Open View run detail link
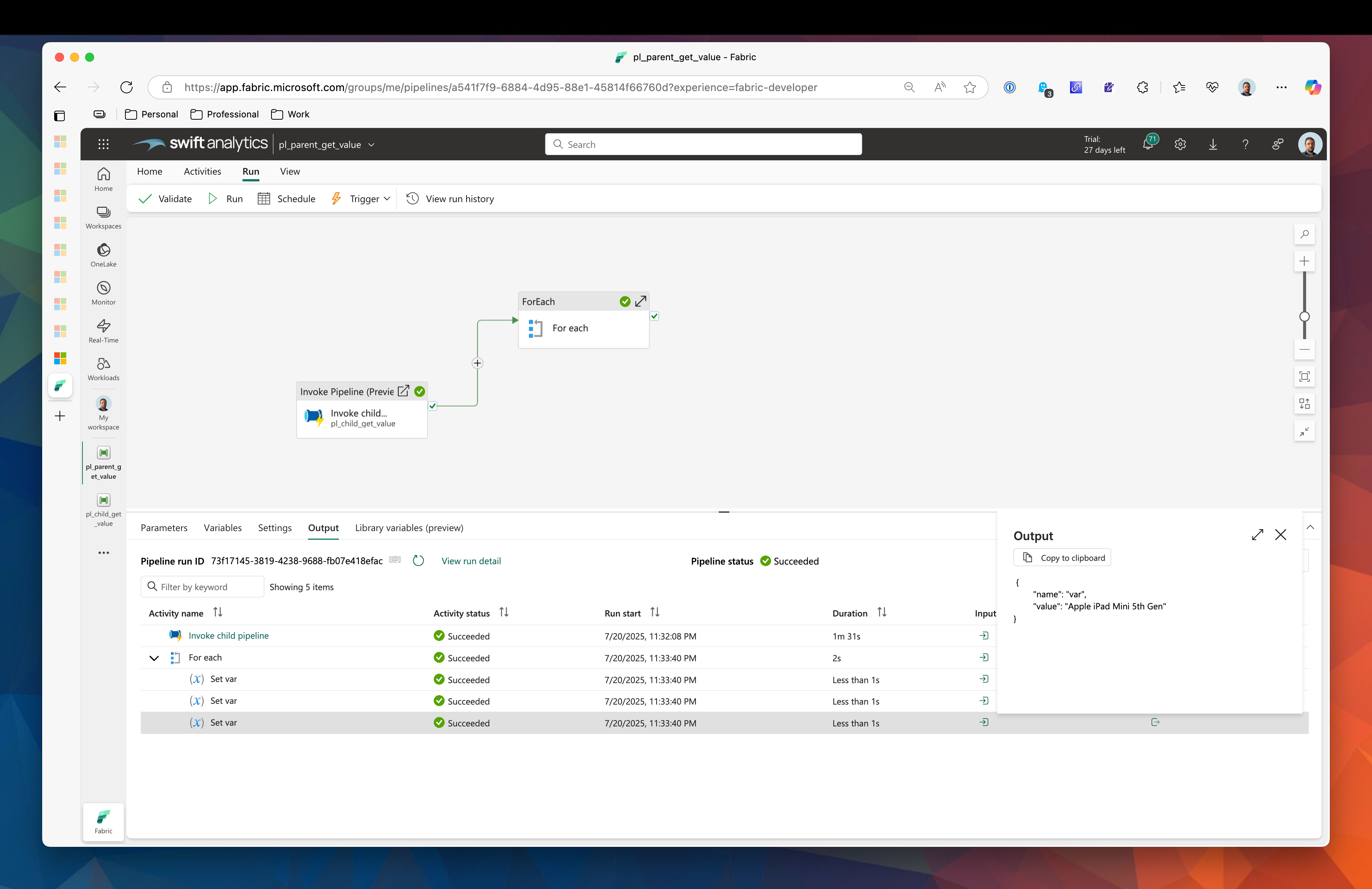This screenshot has width=1372, height=889. click(471, 561)
